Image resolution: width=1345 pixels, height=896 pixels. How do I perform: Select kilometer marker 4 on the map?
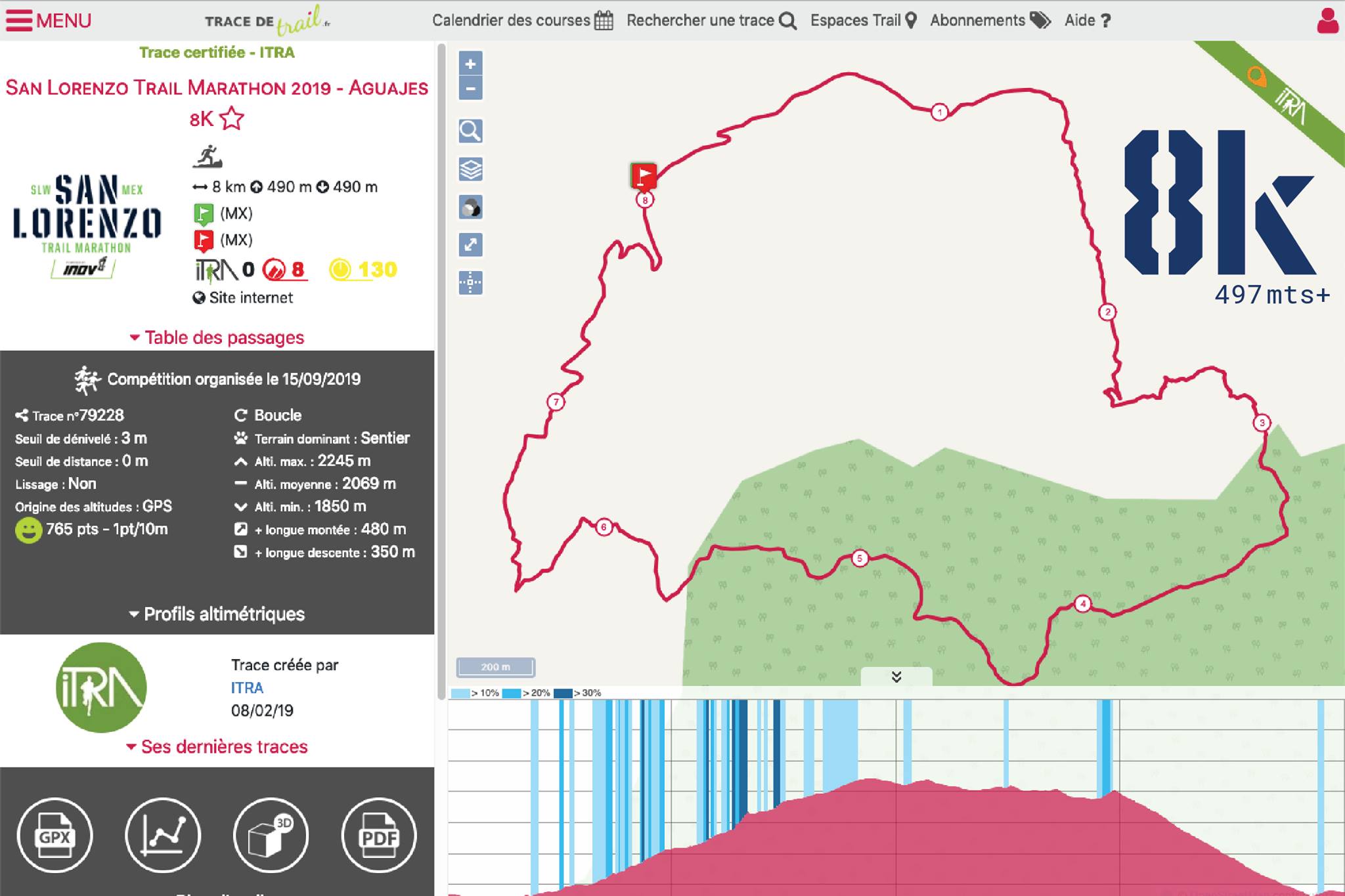[1082, 604]
